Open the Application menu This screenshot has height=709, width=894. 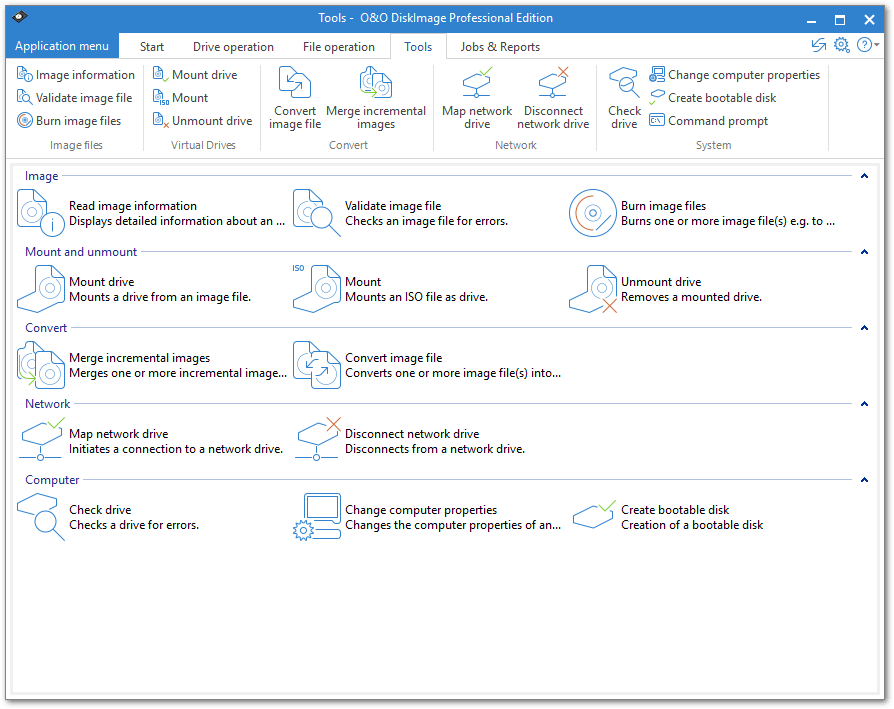coord(62,46)
